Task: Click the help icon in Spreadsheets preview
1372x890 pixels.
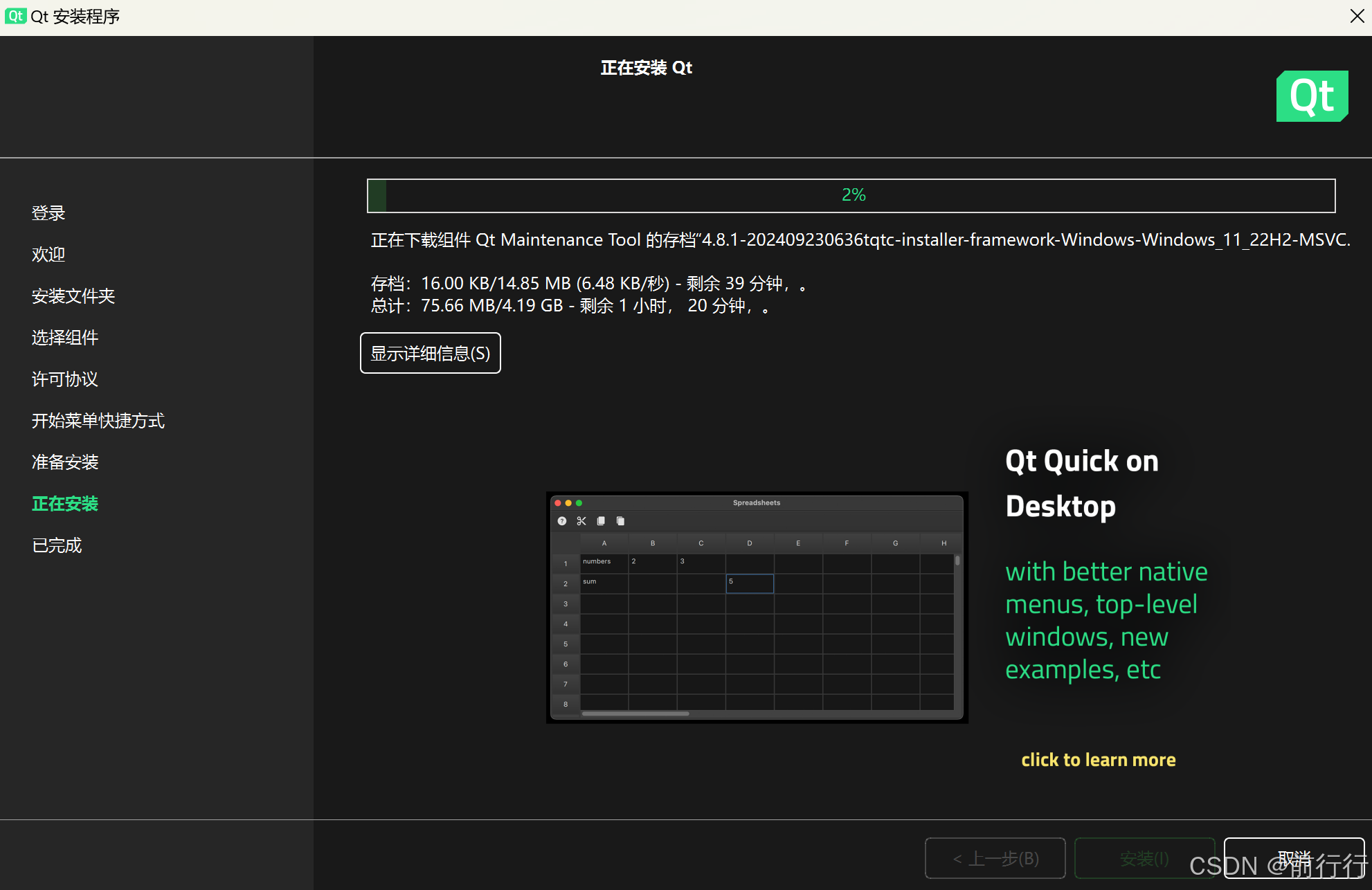Action: point(562,521)
